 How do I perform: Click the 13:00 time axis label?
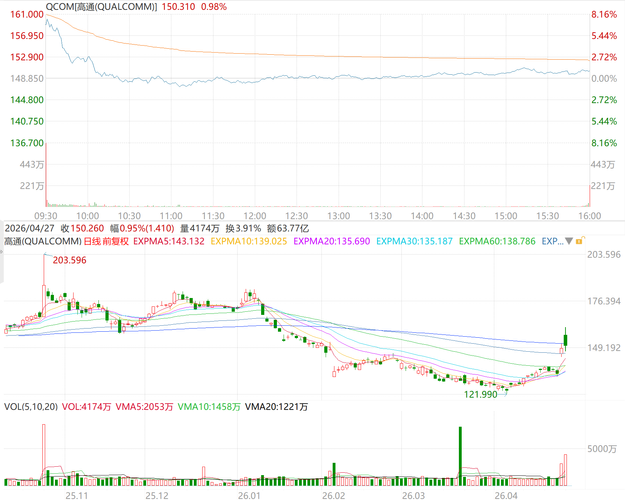(x=338, y=216)
